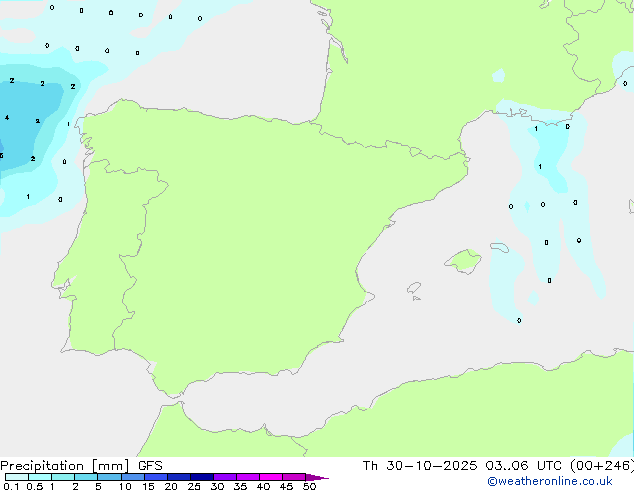
Task: Select the 1–2 mm legend color box
Action: point(63,477)
